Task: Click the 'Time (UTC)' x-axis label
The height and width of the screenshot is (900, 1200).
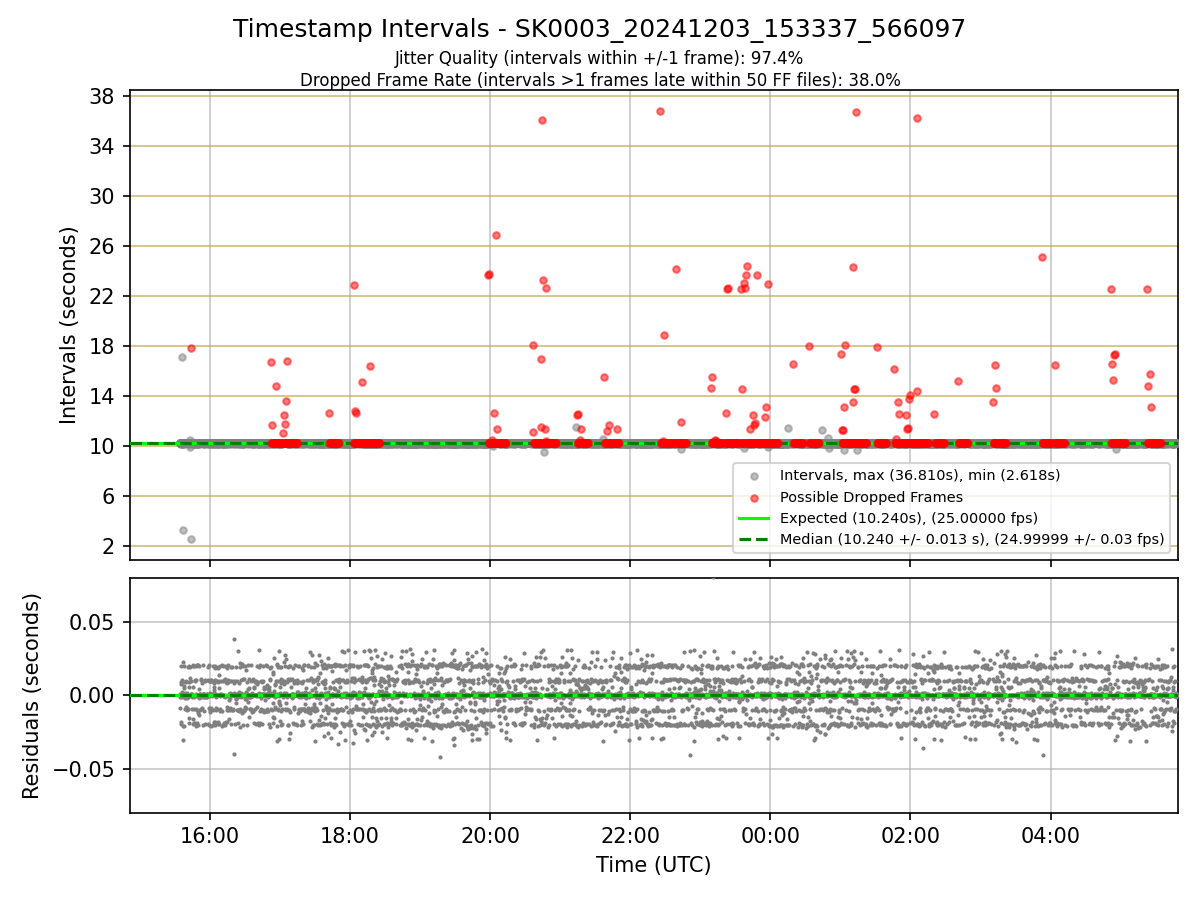Action: click(653, 865)
